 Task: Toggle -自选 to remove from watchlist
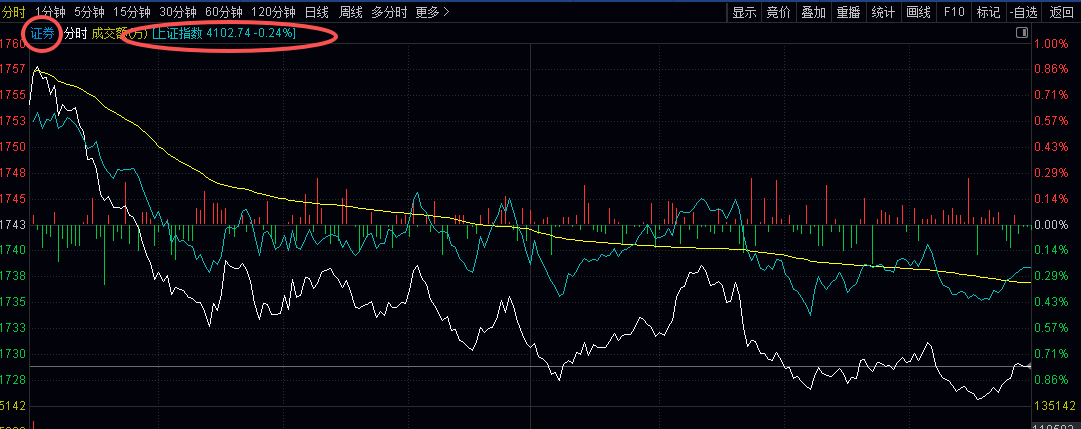tap(1023, 12)
